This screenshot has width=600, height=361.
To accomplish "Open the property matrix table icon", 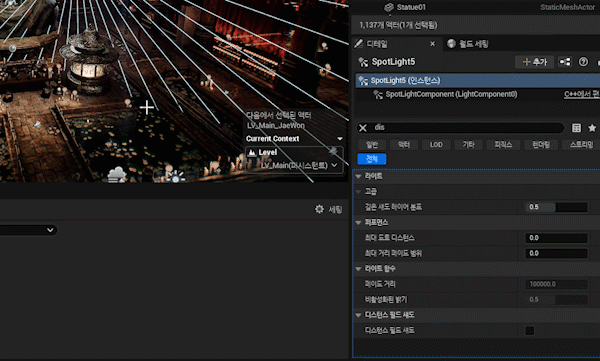I will [x=576, y=127].
